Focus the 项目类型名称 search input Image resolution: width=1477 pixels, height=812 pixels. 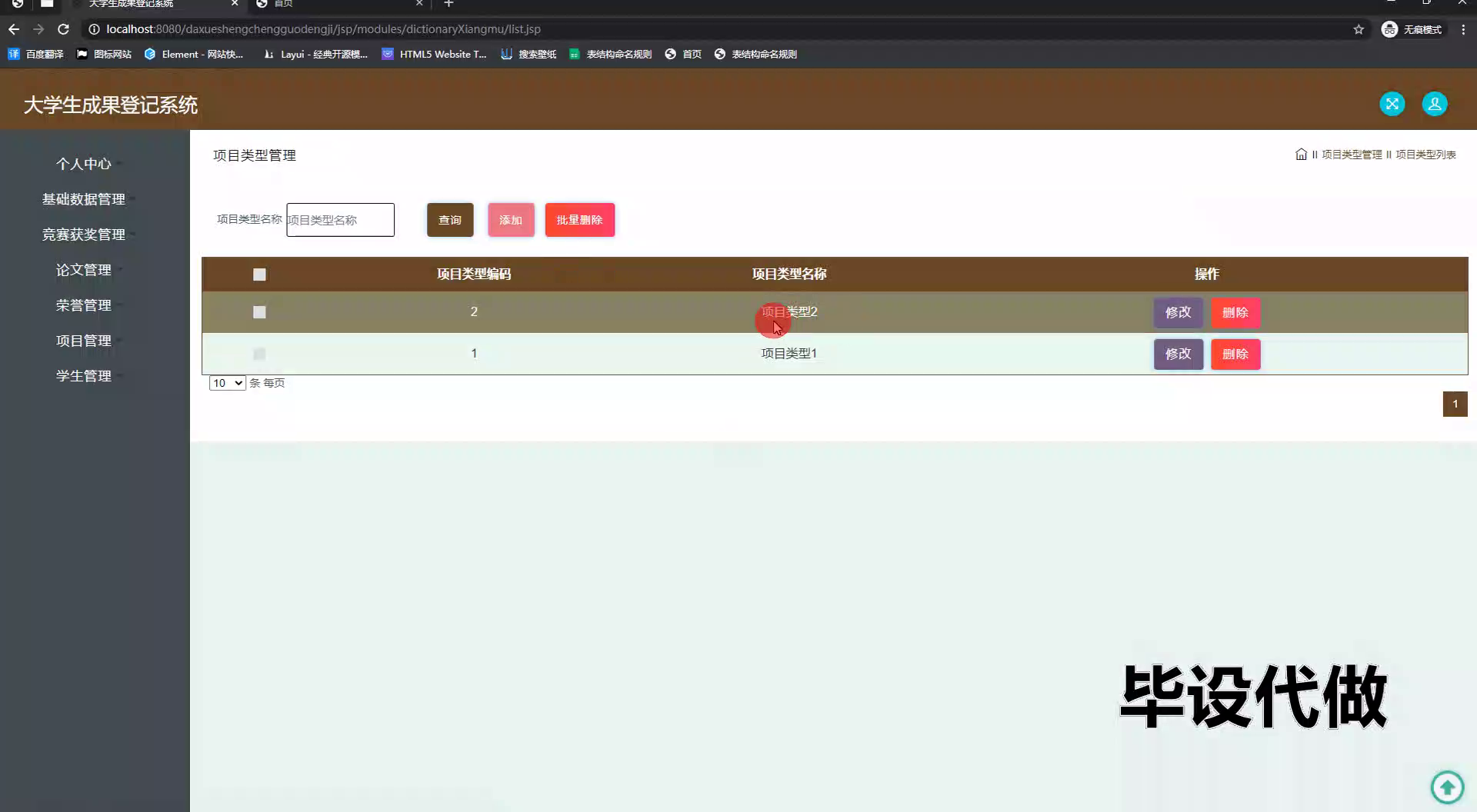pos(341,220)
